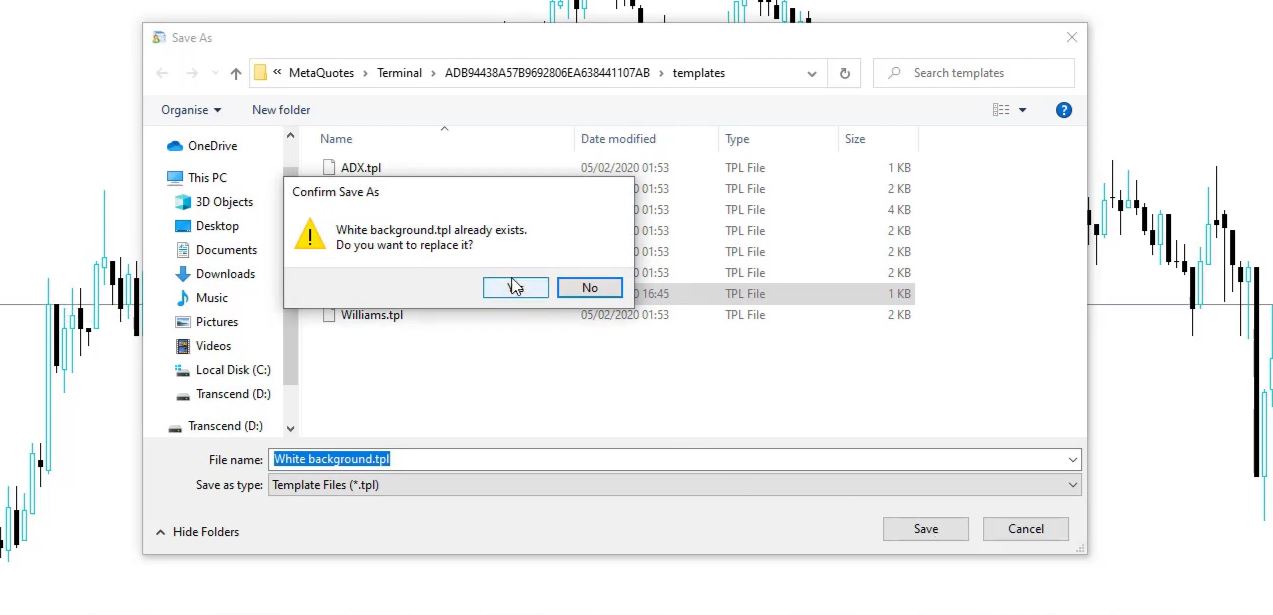1273x615 pixels.
Task: Open the Downloads folder in sidebar
Action: coord(225,274)
